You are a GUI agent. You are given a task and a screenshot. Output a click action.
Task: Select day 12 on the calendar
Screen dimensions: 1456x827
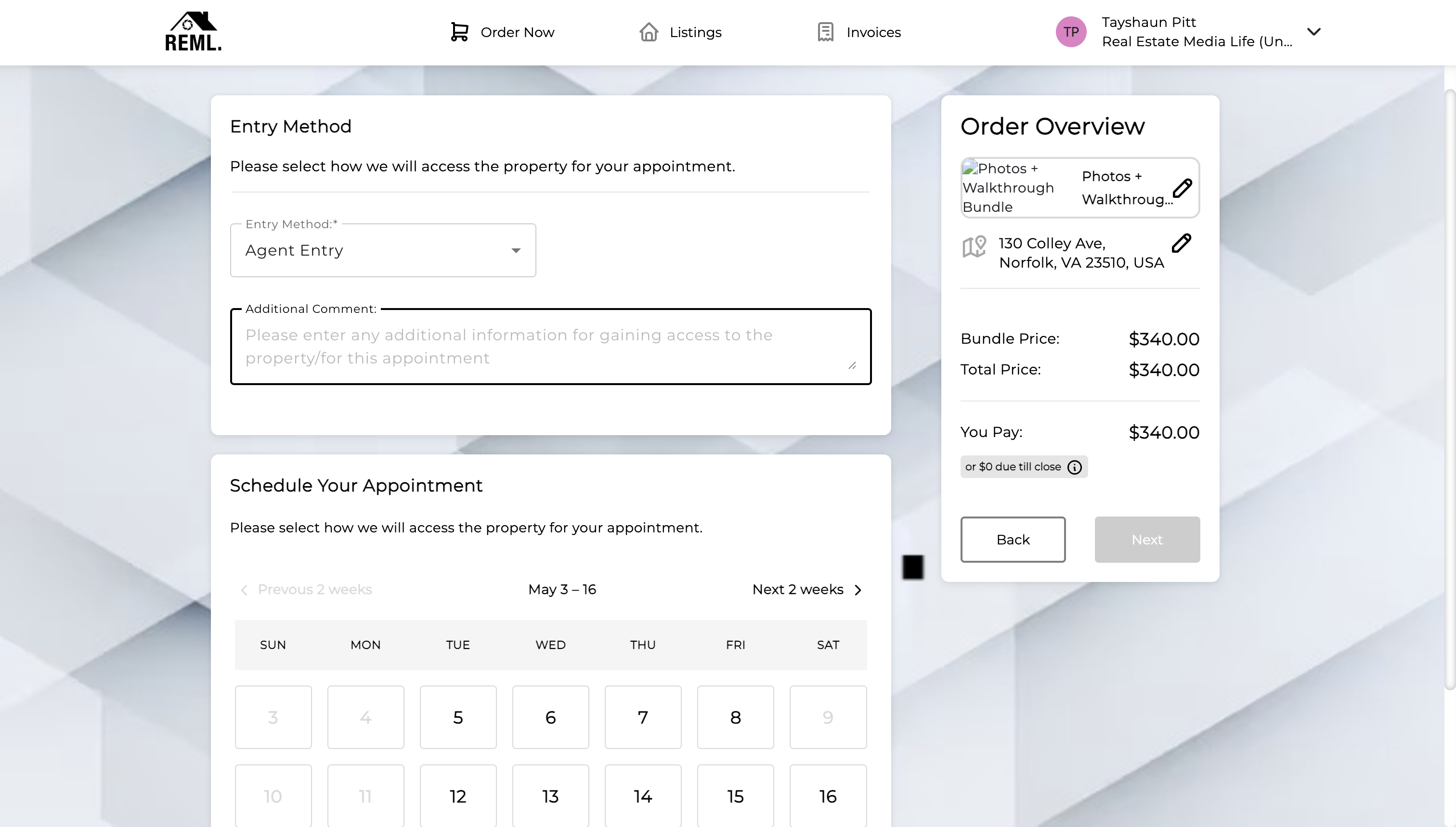tap(458, 796)
